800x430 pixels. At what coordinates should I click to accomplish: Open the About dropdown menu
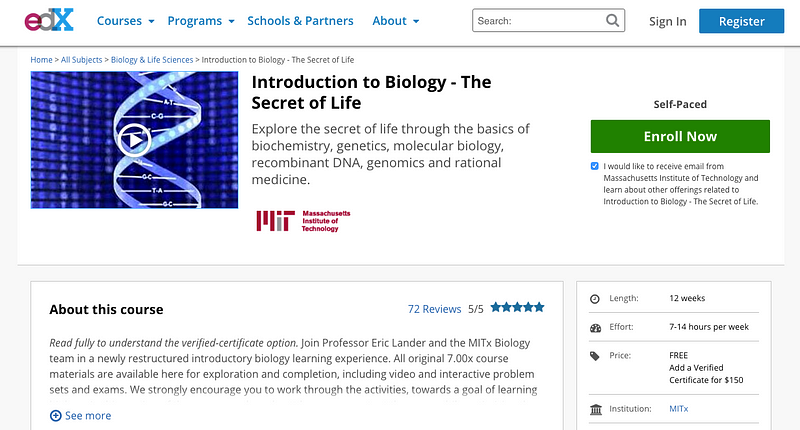(x=395, y=21)
